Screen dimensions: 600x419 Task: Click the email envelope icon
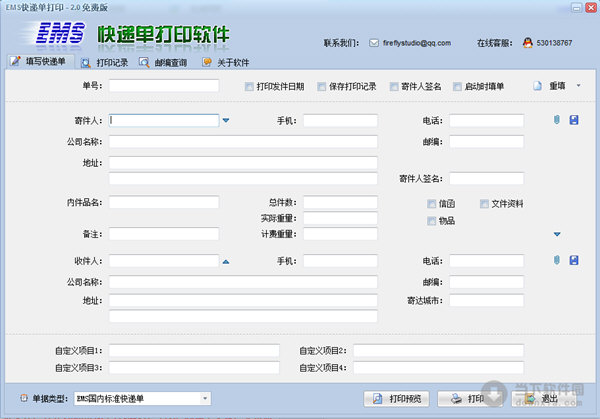pyautogui.click(x=374, y=43)
